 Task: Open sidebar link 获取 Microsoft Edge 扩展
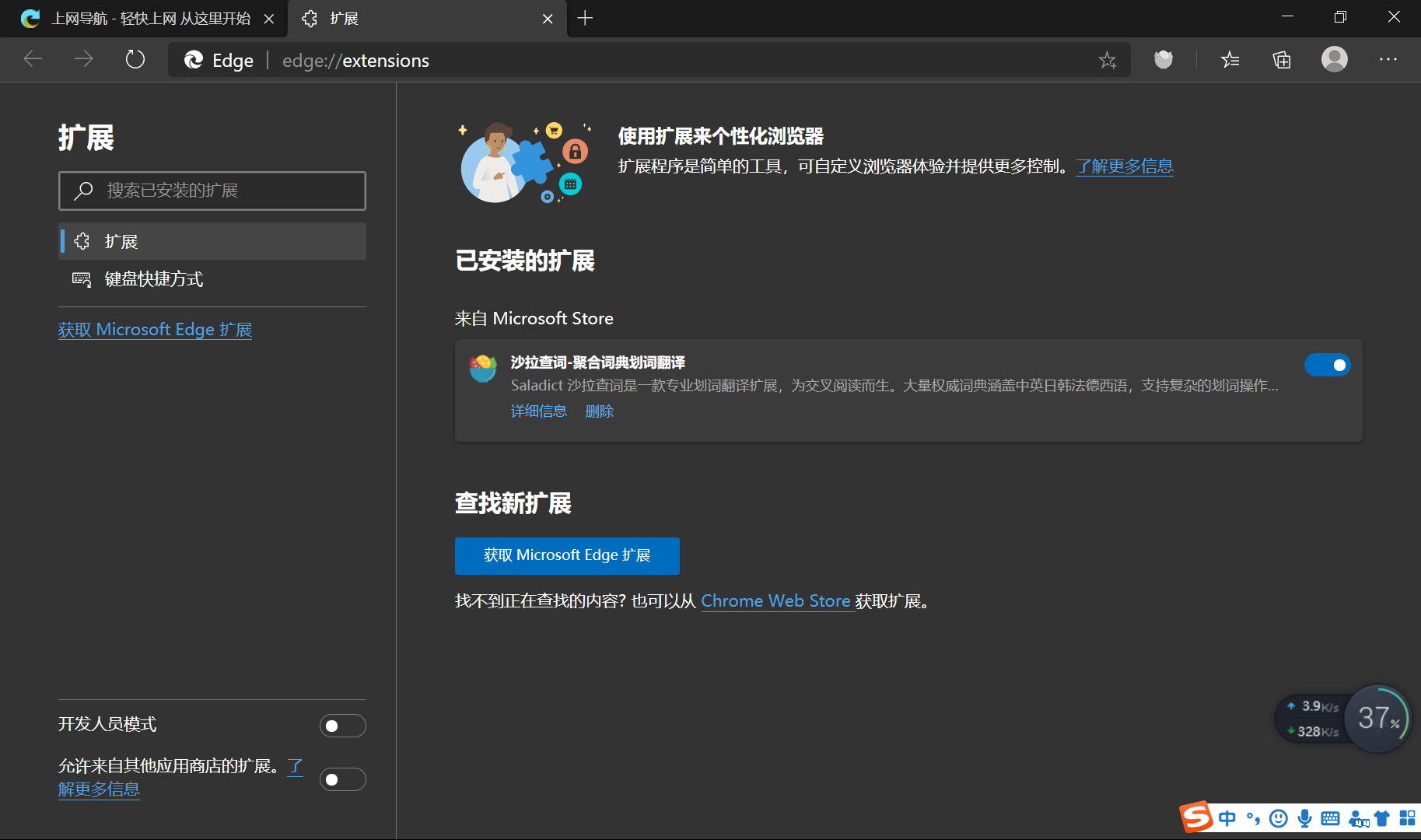(155, 330)
